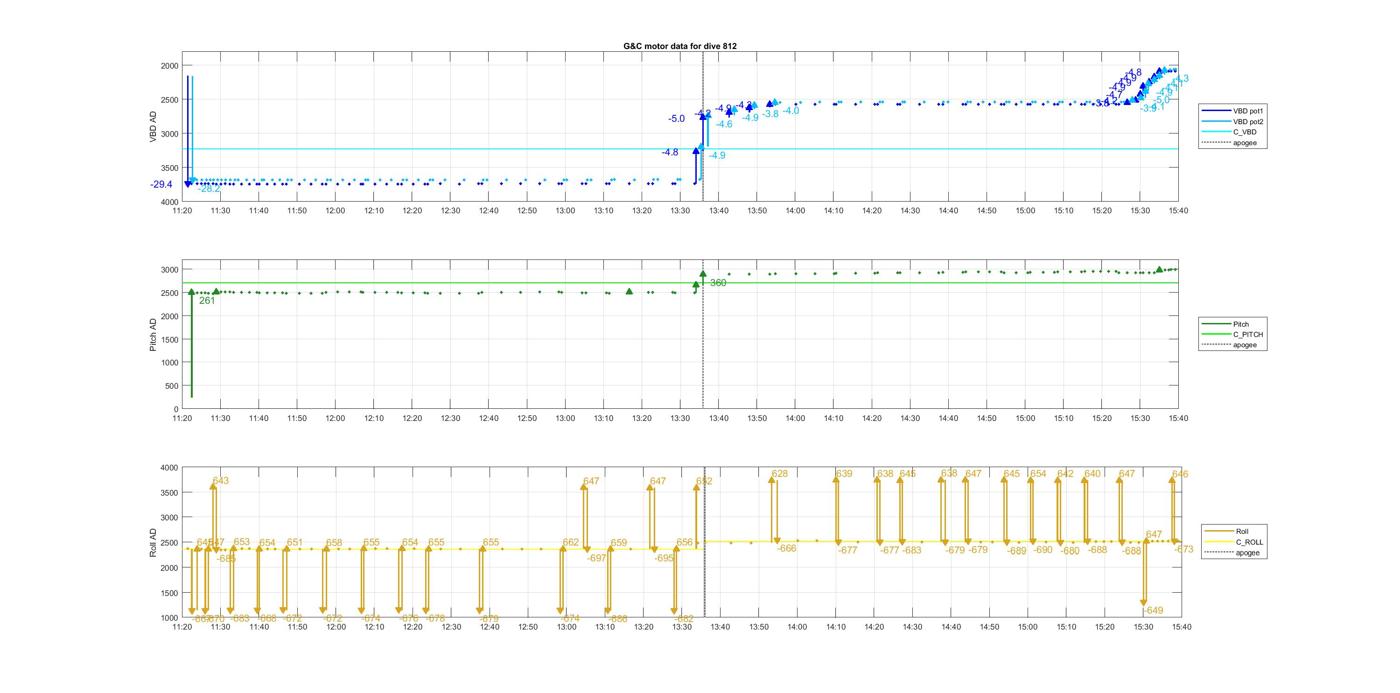Click the 4000 tick on the Roll AD axis
The width and height of the screenshot is (1400, 693).
pyautogui.click(x=169, y=468)
